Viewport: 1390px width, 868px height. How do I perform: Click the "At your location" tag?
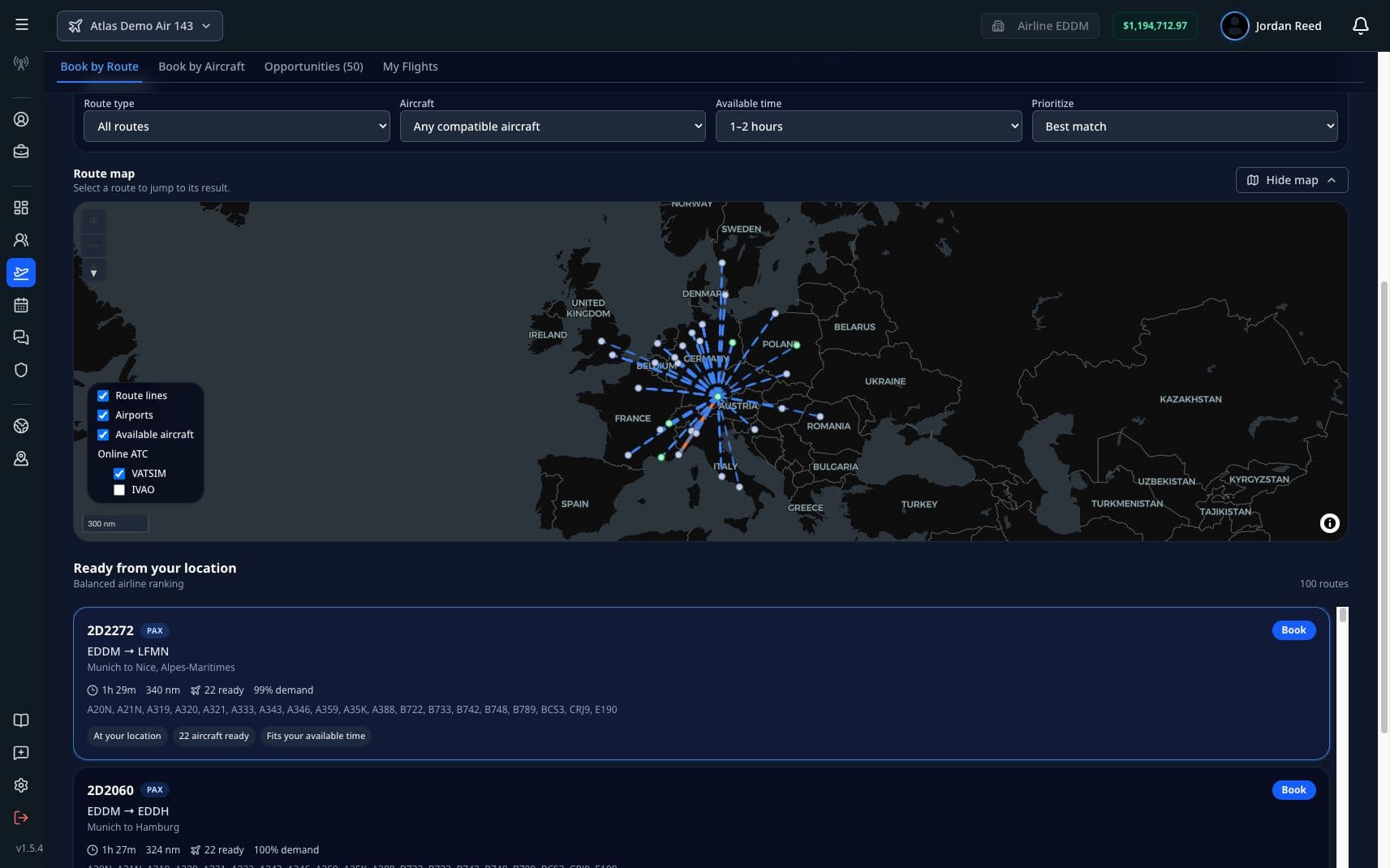point(127,736)
